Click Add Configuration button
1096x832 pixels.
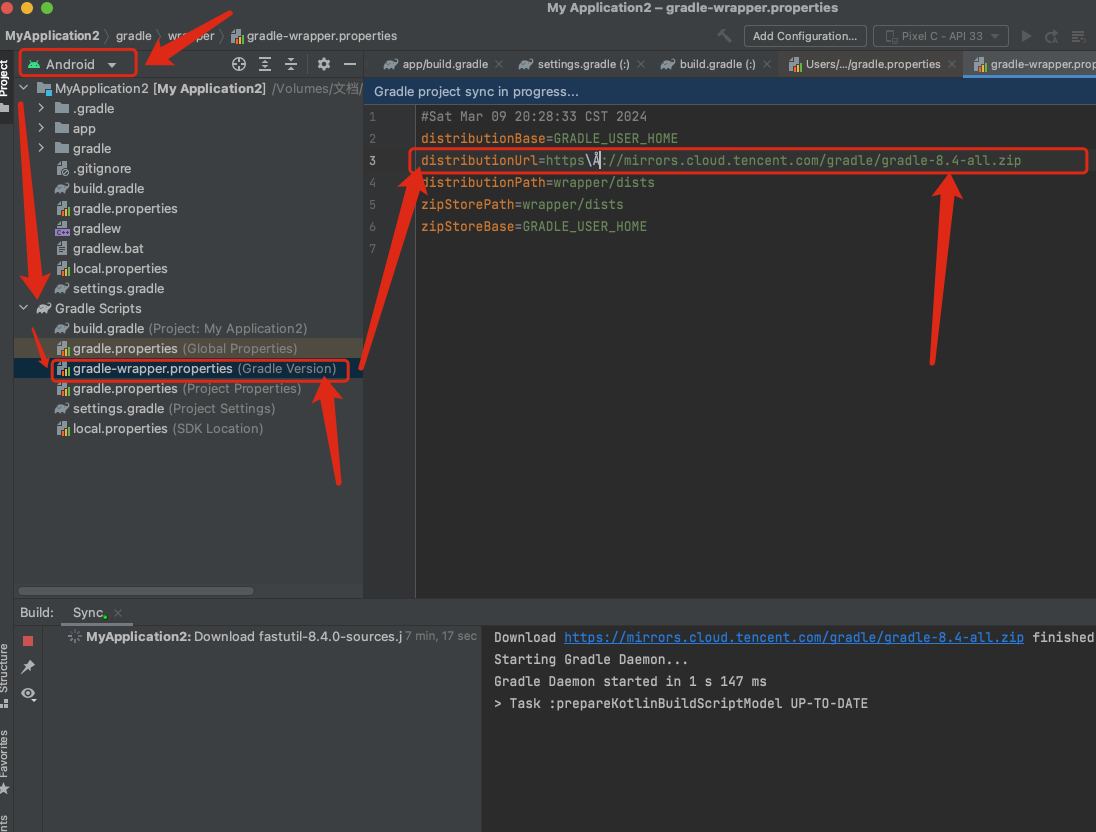[x=805, y=36]
